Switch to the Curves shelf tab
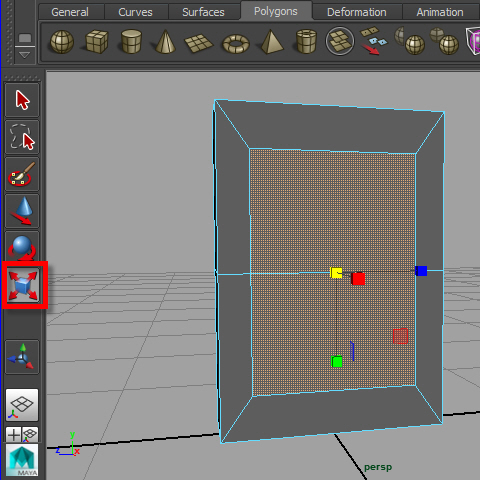480x480 pixels. [135, 12]
